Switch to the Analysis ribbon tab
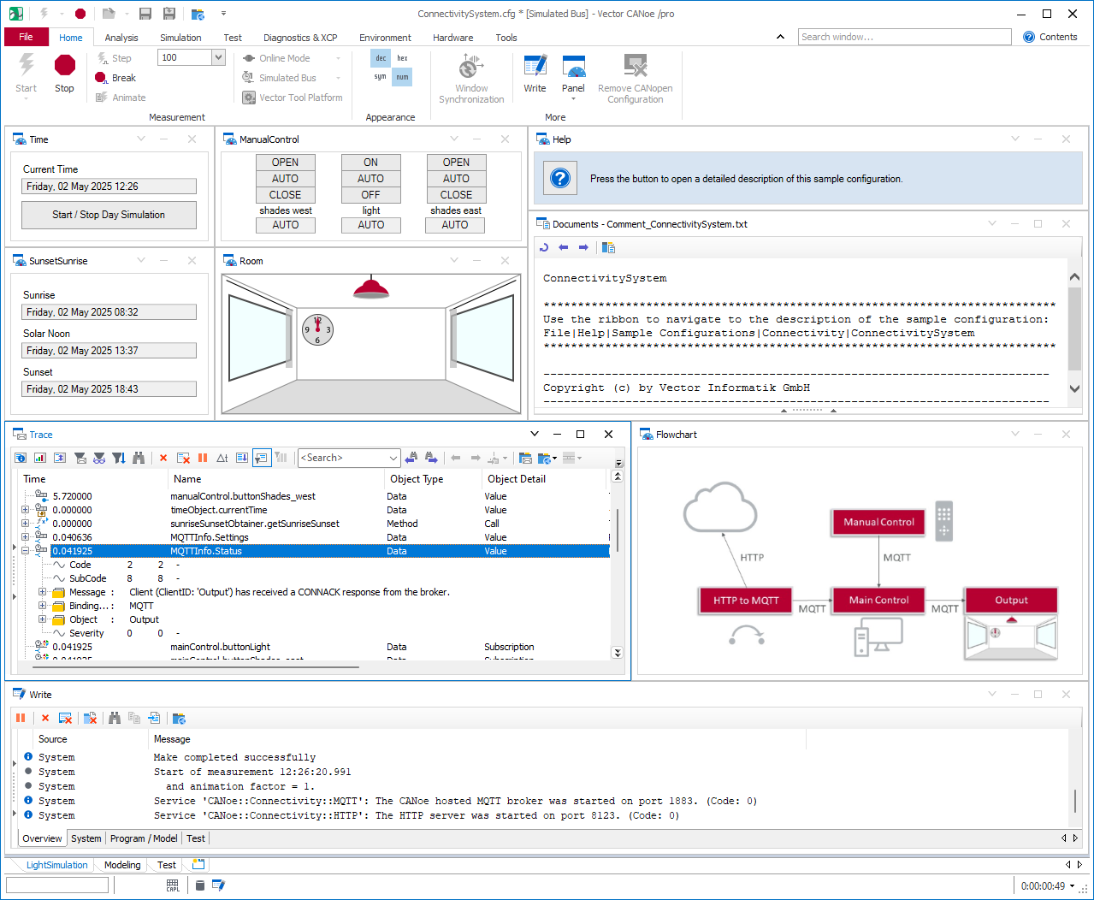1094x900 pixels. click(x=121, y=38)
